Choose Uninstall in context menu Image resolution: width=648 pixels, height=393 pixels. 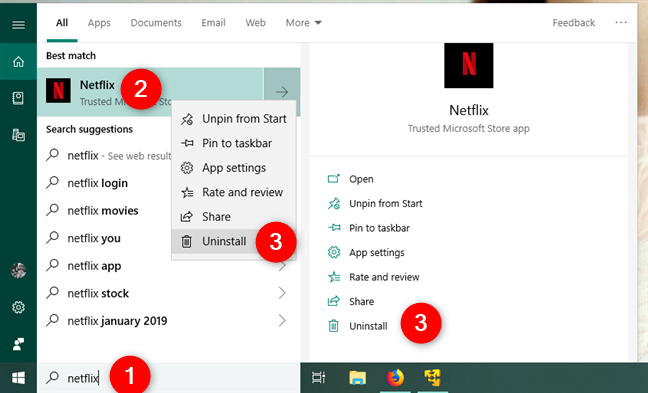(234, 241)
